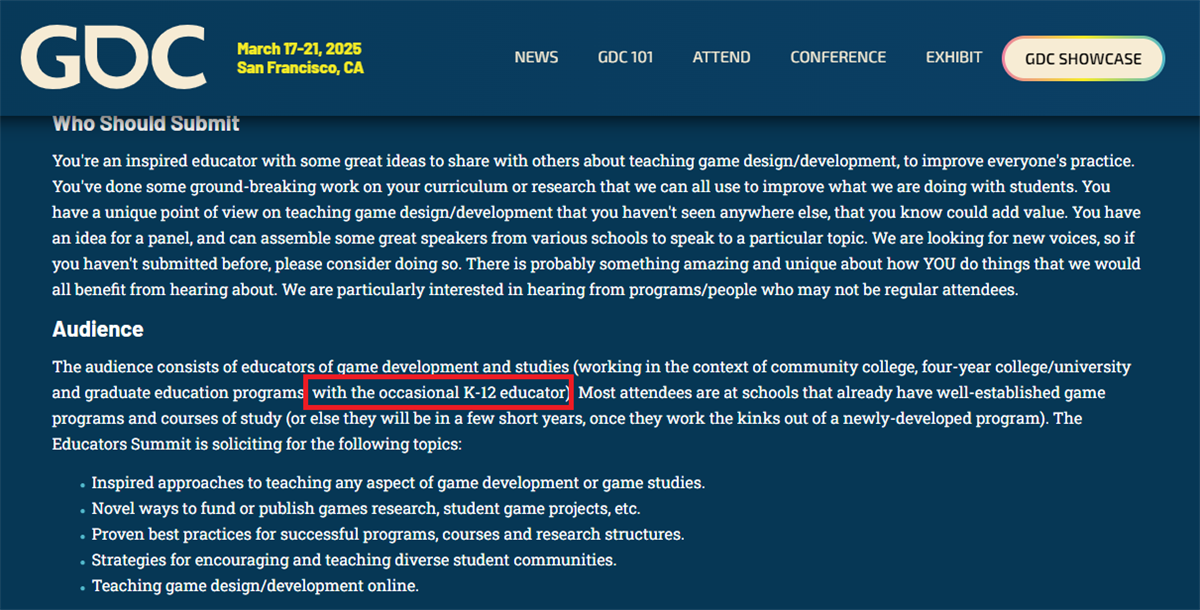
Task: Click "The audience consists of educators" sentence
Action: (x=300, y=367)
